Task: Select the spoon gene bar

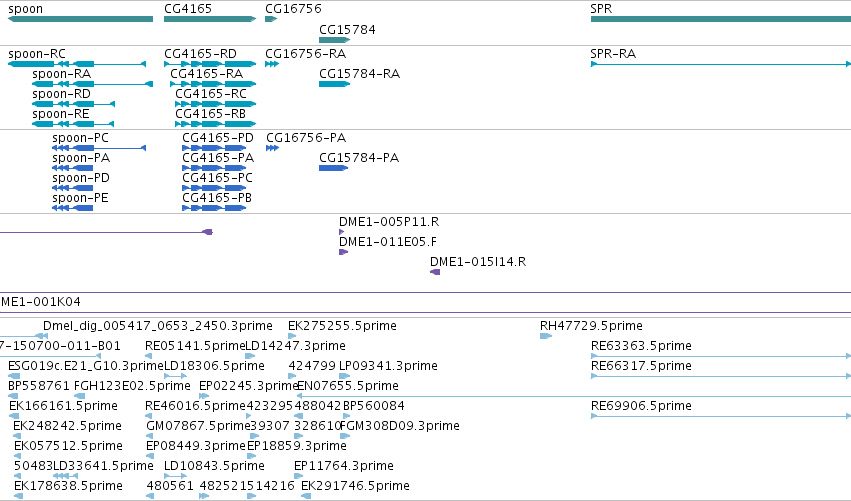Action: [80, 19]
